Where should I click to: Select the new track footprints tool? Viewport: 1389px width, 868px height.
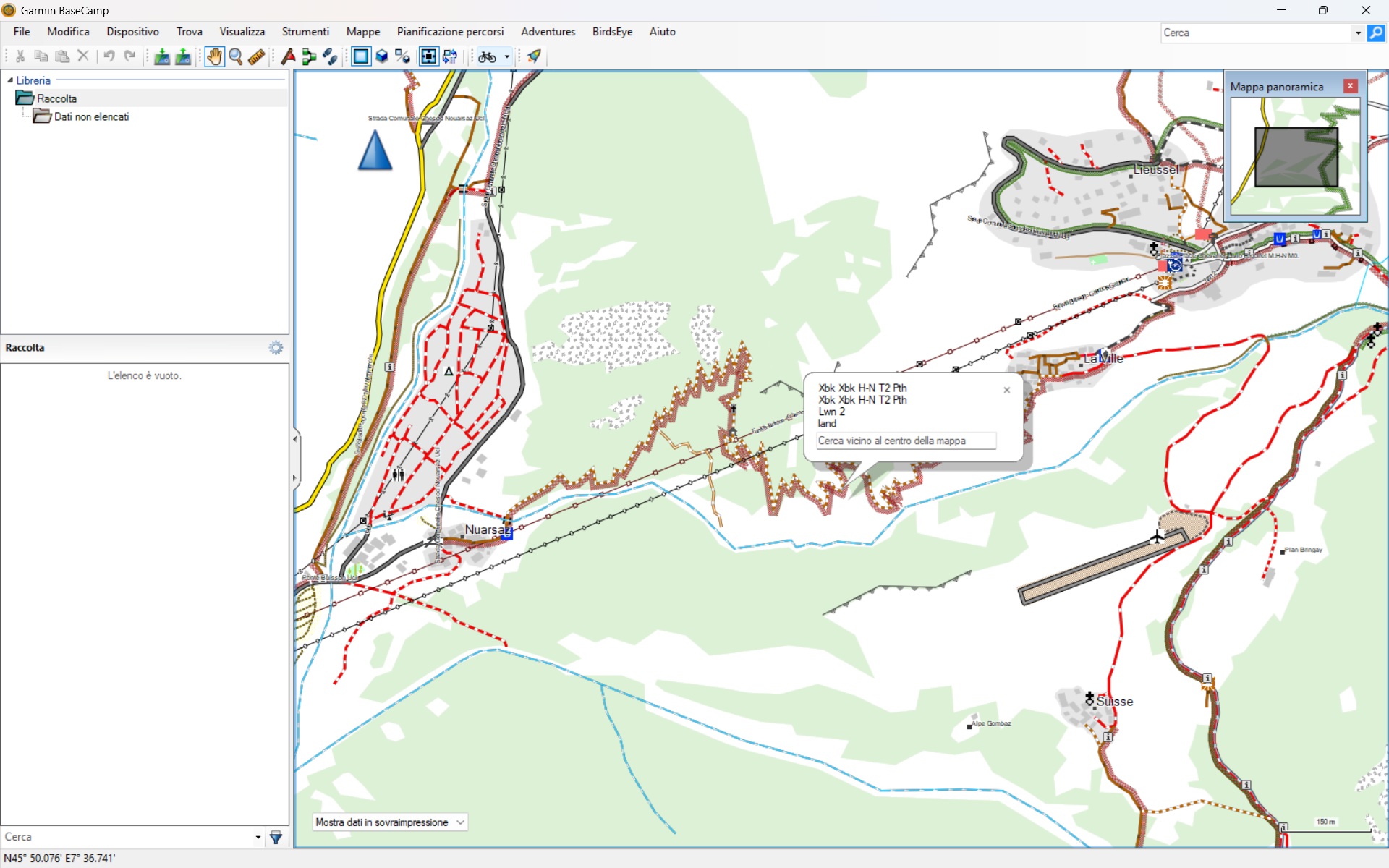330,56
